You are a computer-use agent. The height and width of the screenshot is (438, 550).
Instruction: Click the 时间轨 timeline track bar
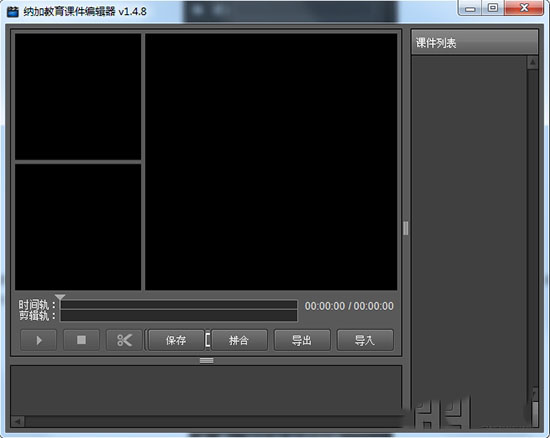[x=179, y=304]
